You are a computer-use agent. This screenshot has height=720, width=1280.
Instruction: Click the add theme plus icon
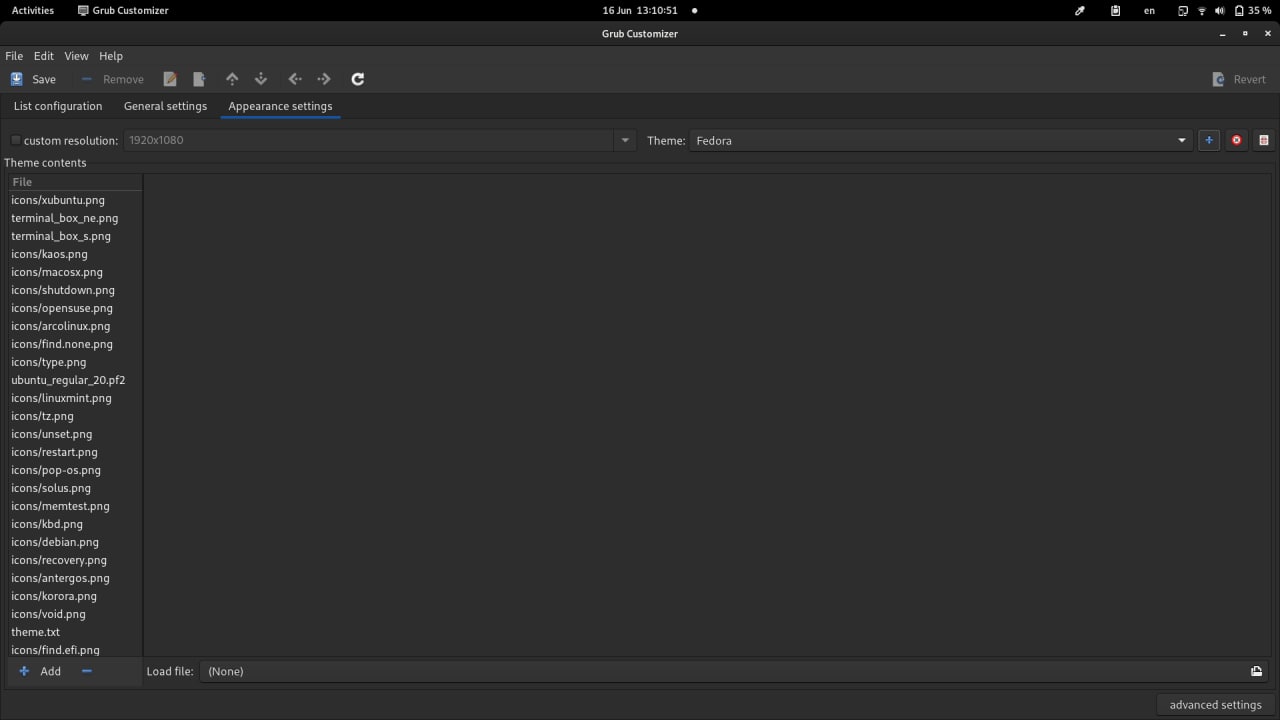coord(1209,140)
